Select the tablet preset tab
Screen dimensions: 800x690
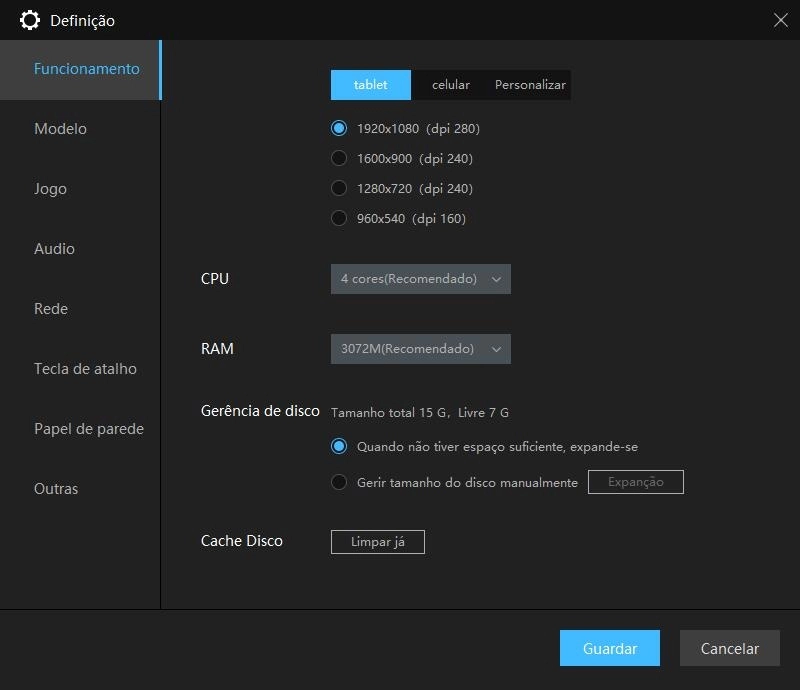pos(370,85)
